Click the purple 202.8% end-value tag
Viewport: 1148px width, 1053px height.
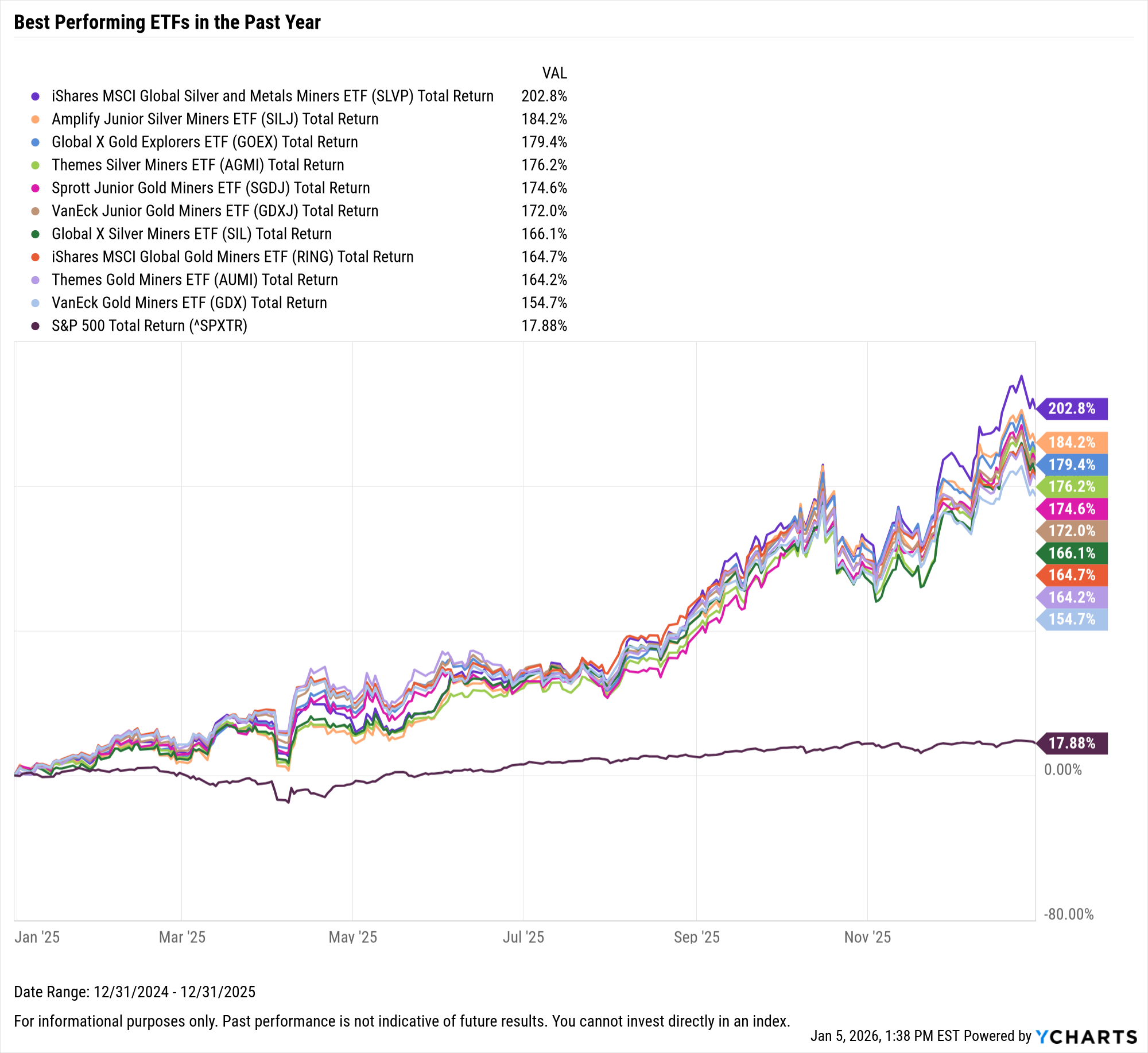(1072, 409)
